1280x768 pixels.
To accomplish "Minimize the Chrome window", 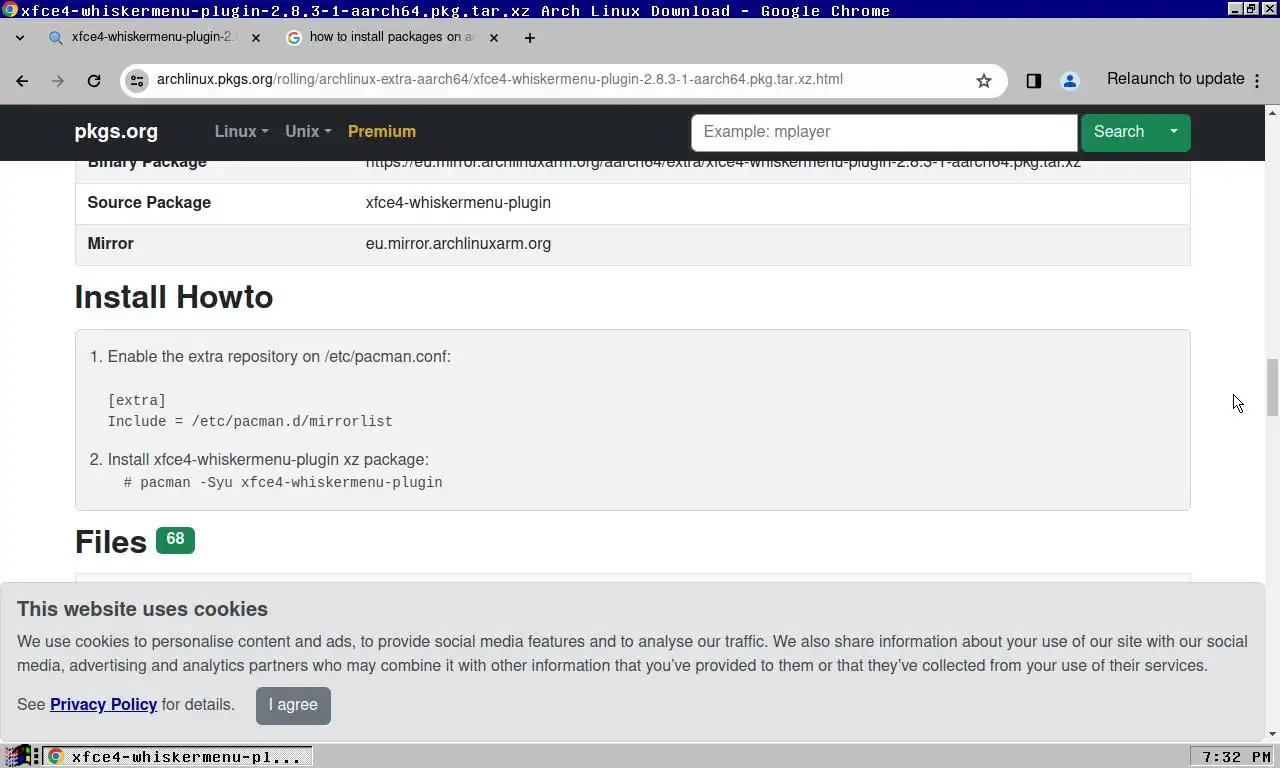I will (x=1235, y=9).
